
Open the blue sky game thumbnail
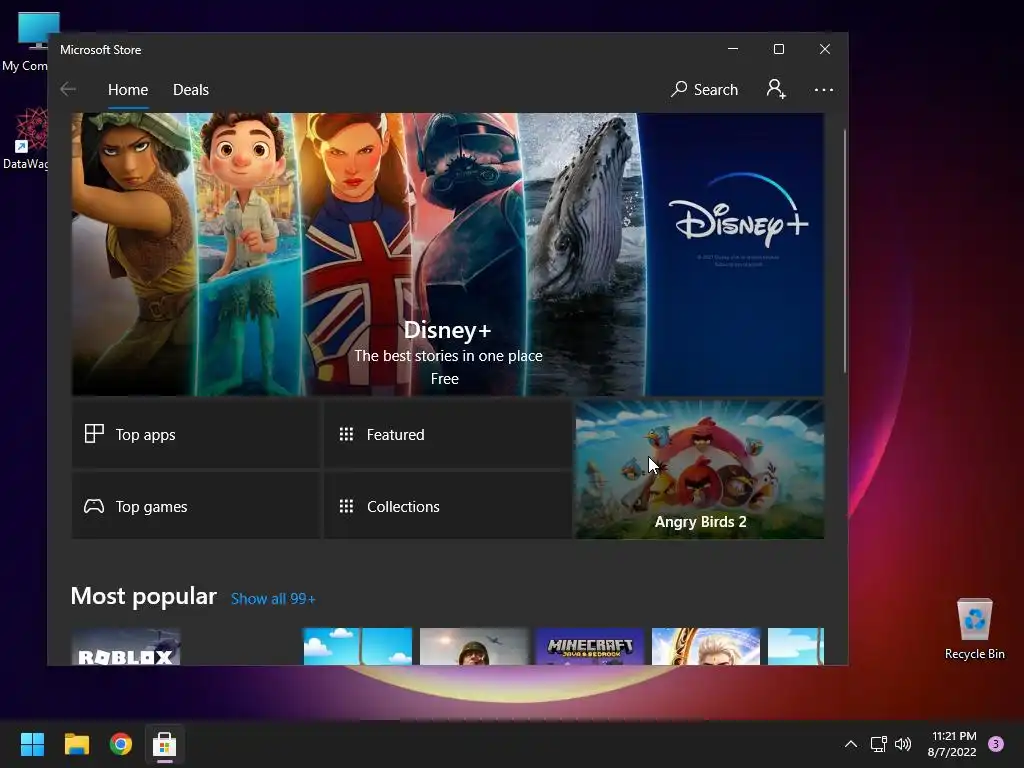(x=357, y=647)
